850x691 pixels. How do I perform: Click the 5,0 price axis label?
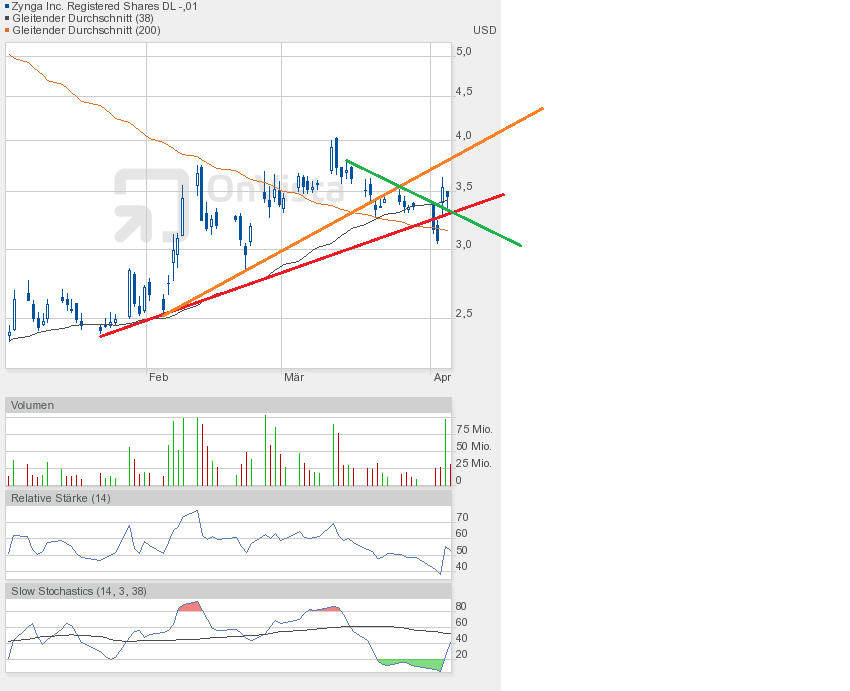click(463, 51)
